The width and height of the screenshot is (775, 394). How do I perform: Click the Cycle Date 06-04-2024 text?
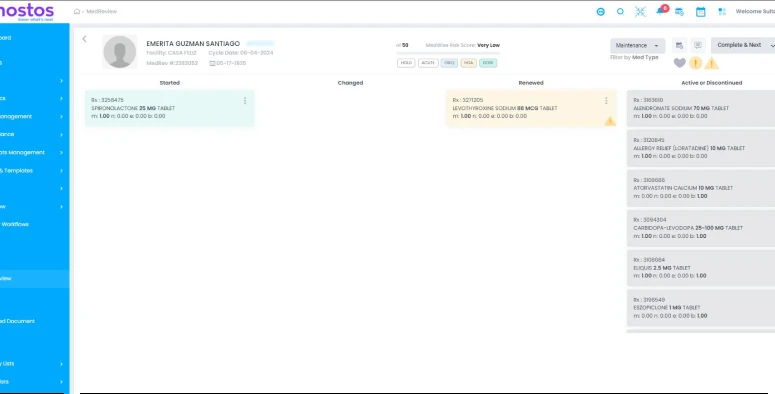(x=241, y=53)
